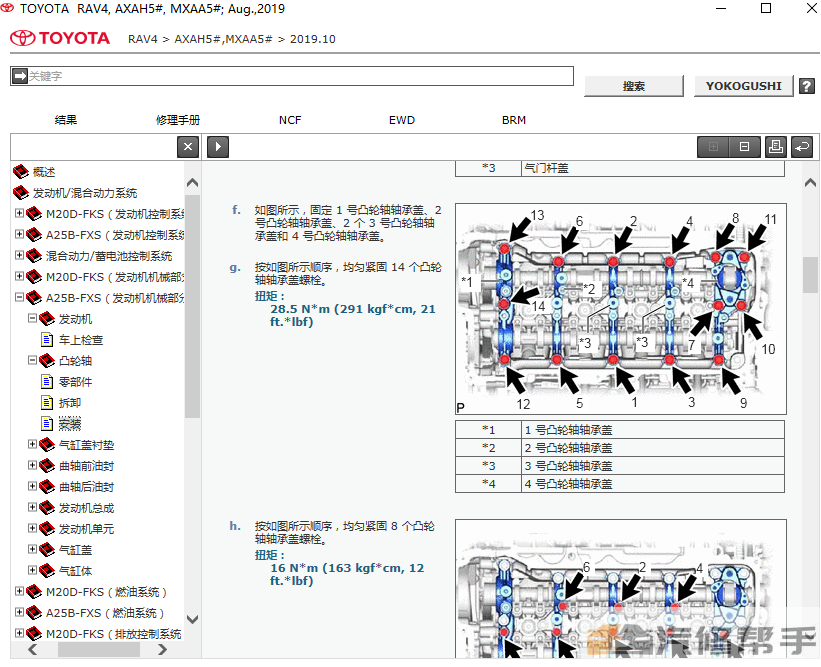Expand M20D-FKS (燃油系统) node
Image resolution: width=821 pixels, height=667 pixels.
[19, 591]
